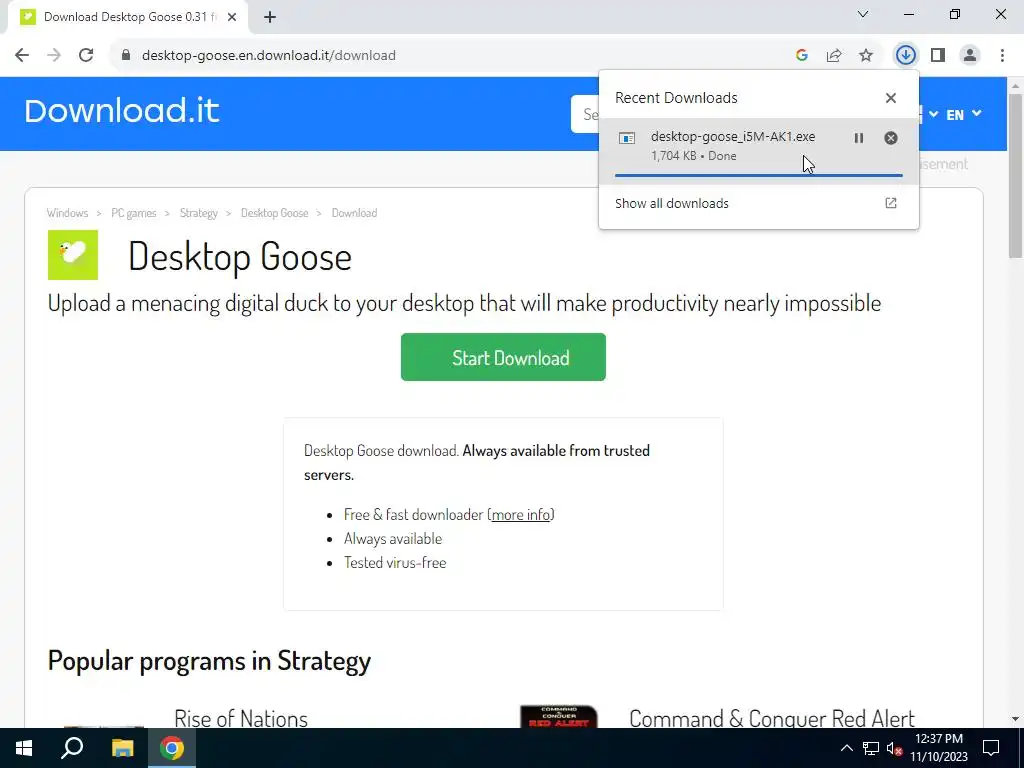Screen dimensions: 1024x768
Task: Click the downloads toolbar icon
Action: click(905, 56)
